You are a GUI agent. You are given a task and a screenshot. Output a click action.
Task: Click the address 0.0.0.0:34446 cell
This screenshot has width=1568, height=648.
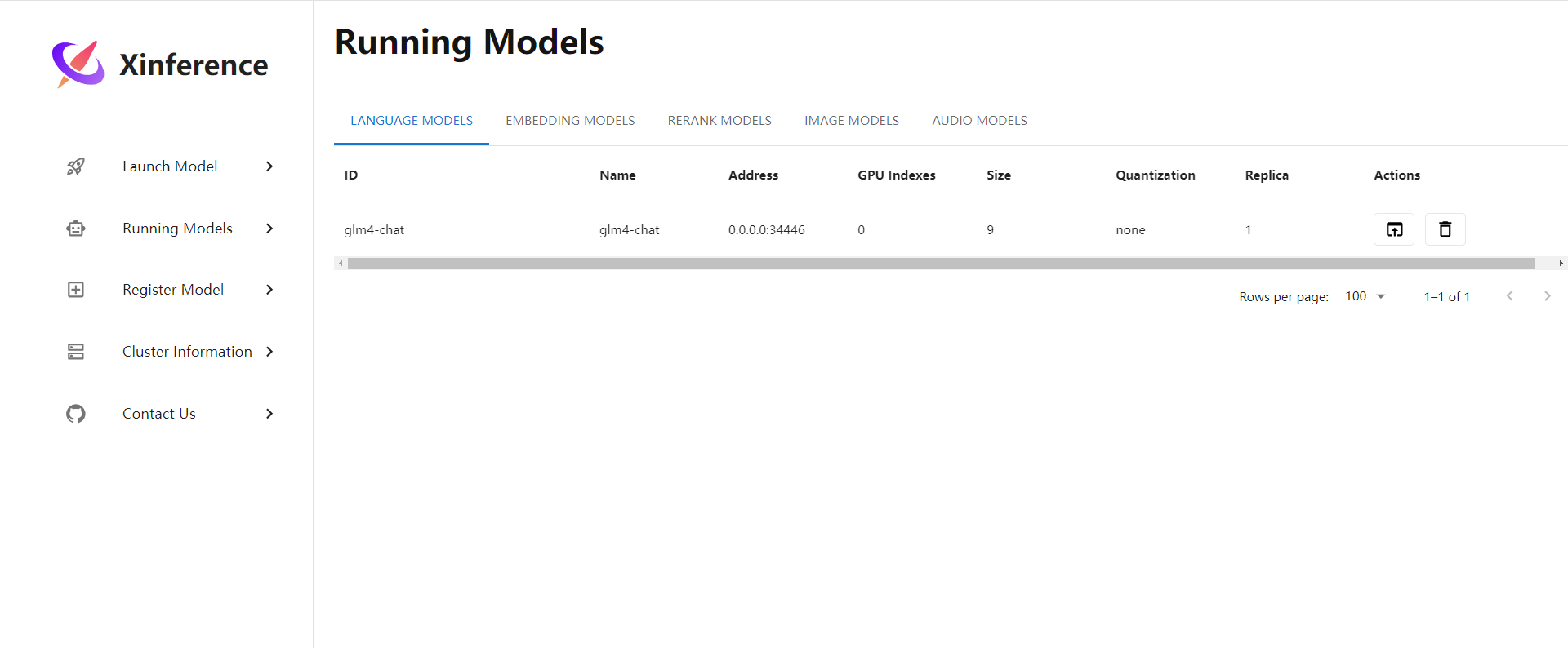pyautogui.click(x=767, y=230)
